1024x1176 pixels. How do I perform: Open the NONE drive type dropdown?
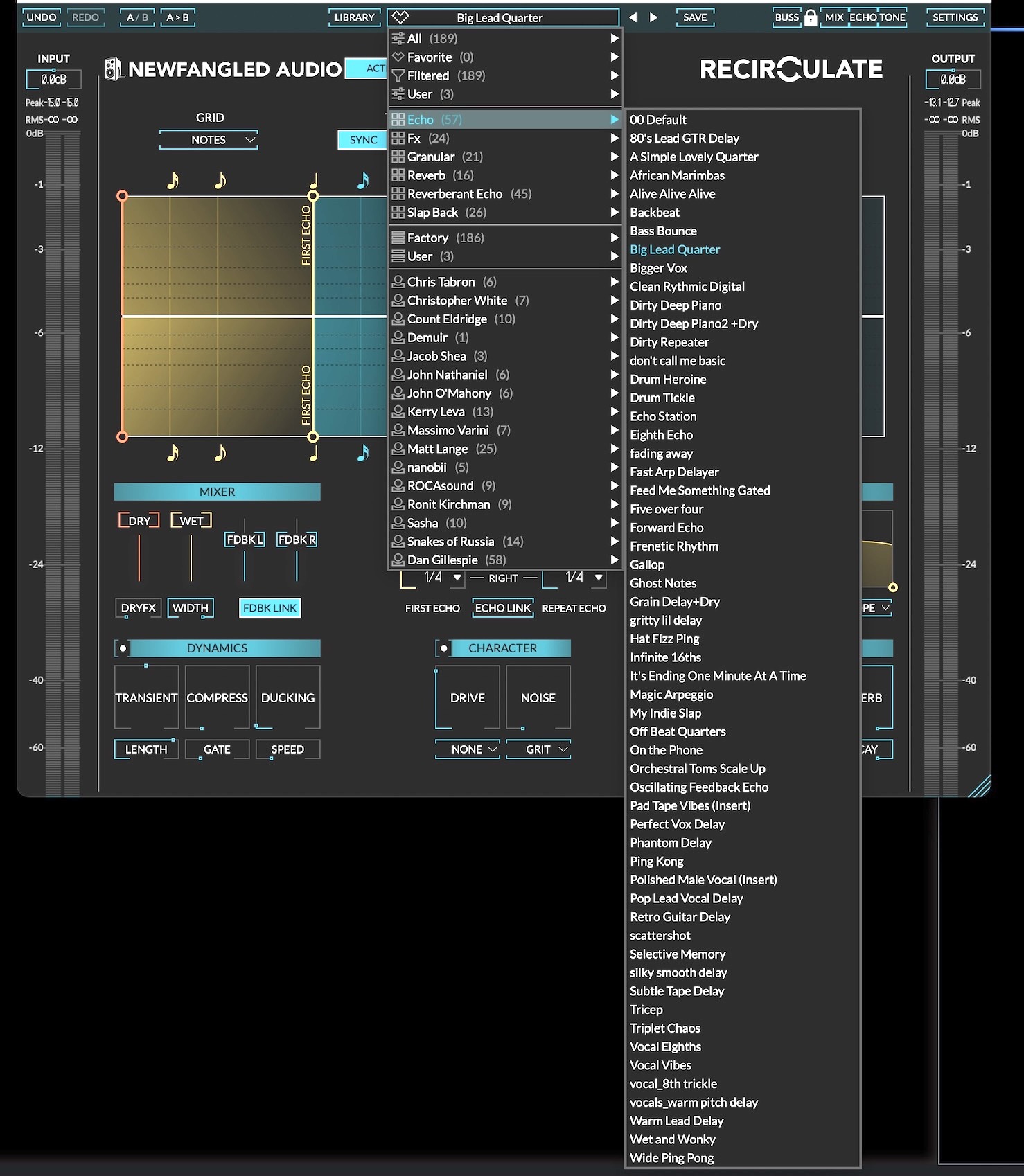(x=468, y=749)
